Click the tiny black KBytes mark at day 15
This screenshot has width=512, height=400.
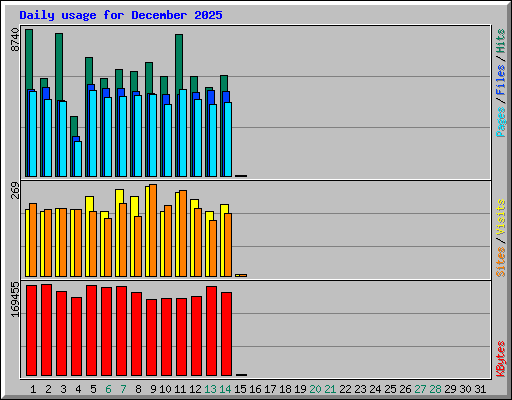(x=241, y=375)
